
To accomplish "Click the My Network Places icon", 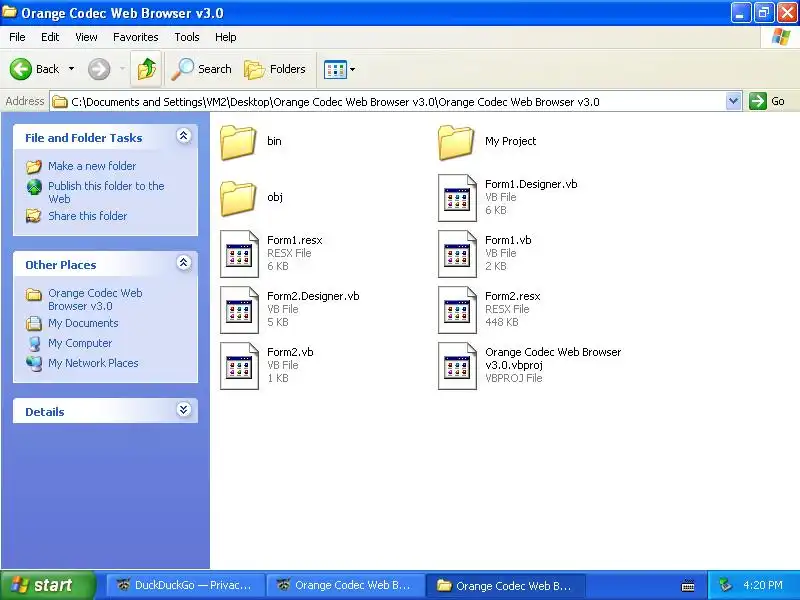I will [34, 363].
